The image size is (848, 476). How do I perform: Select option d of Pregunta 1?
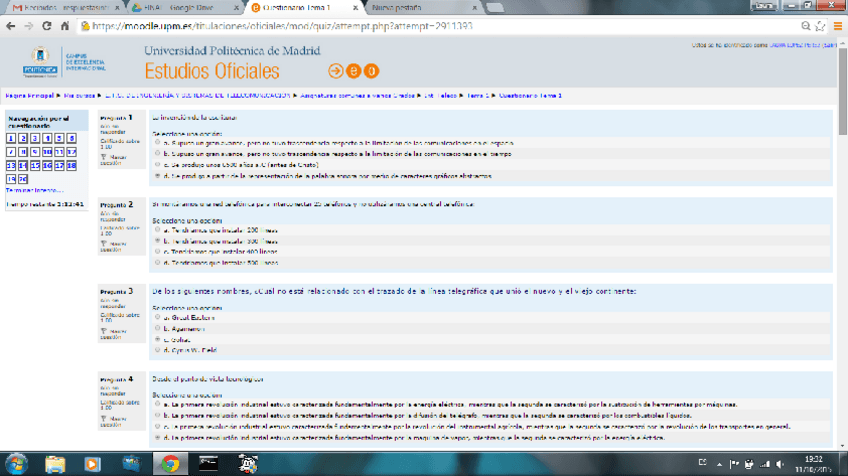coord(158,176)
